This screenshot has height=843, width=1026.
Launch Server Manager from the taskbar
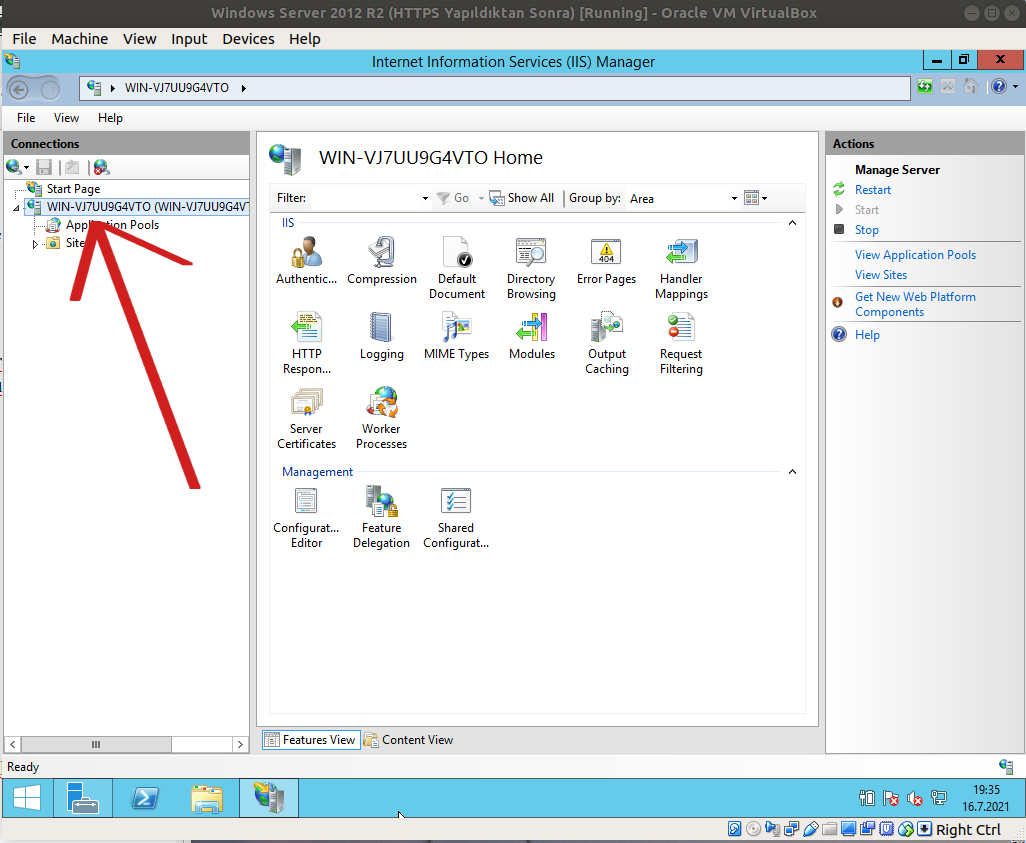82,798
